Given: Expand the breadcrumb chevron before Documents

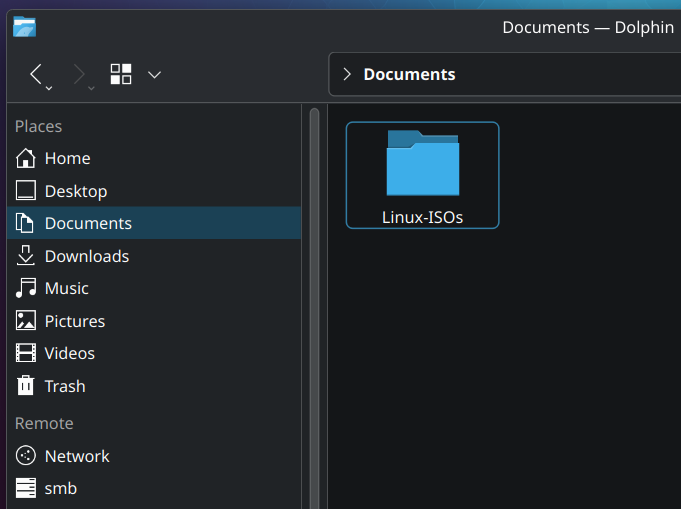Looking at the screenshot, I should (347, 74).
